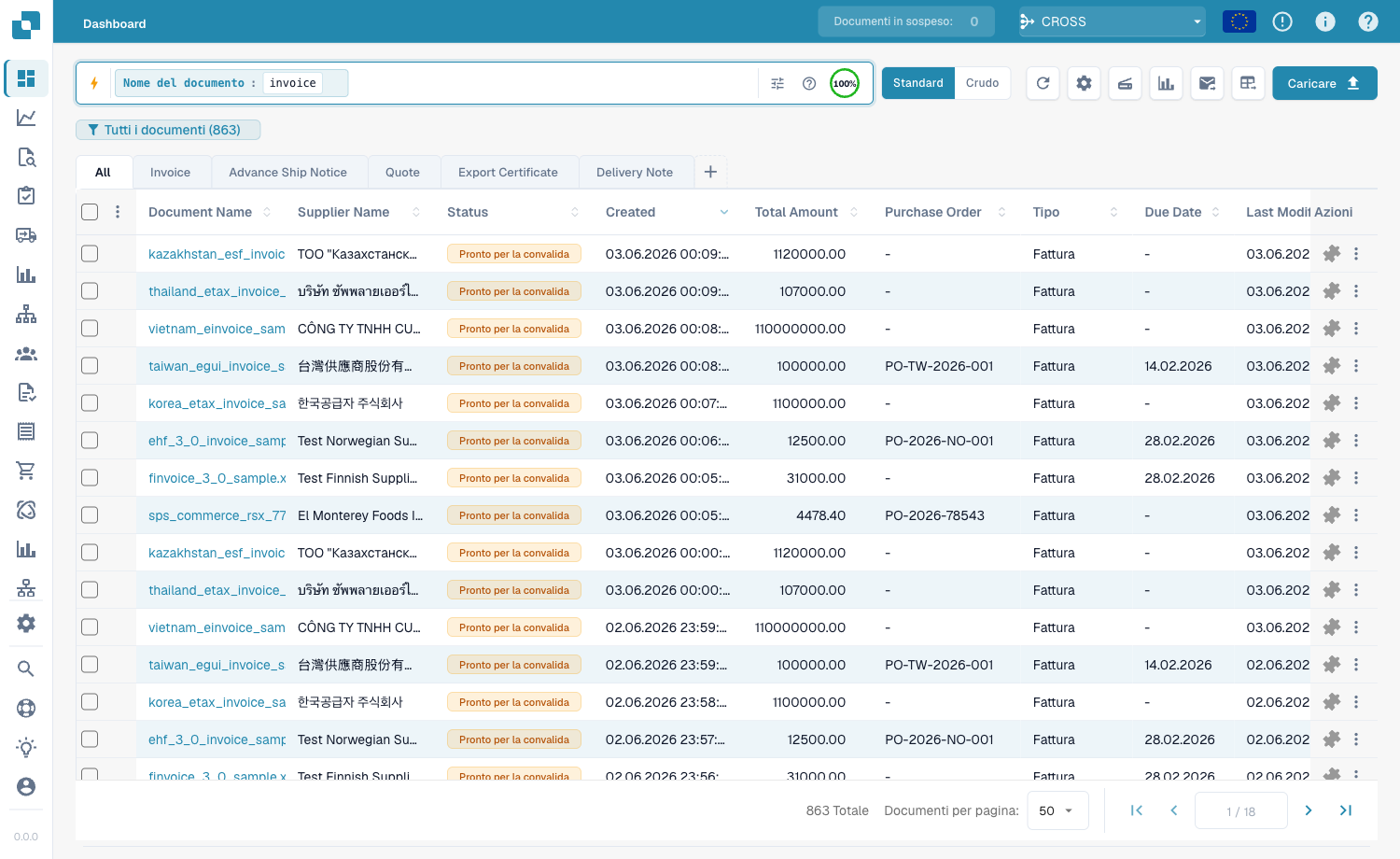Open the users group icon in sidebar
This screenshot has width=1400, height=859.
[x=26, y=354]
